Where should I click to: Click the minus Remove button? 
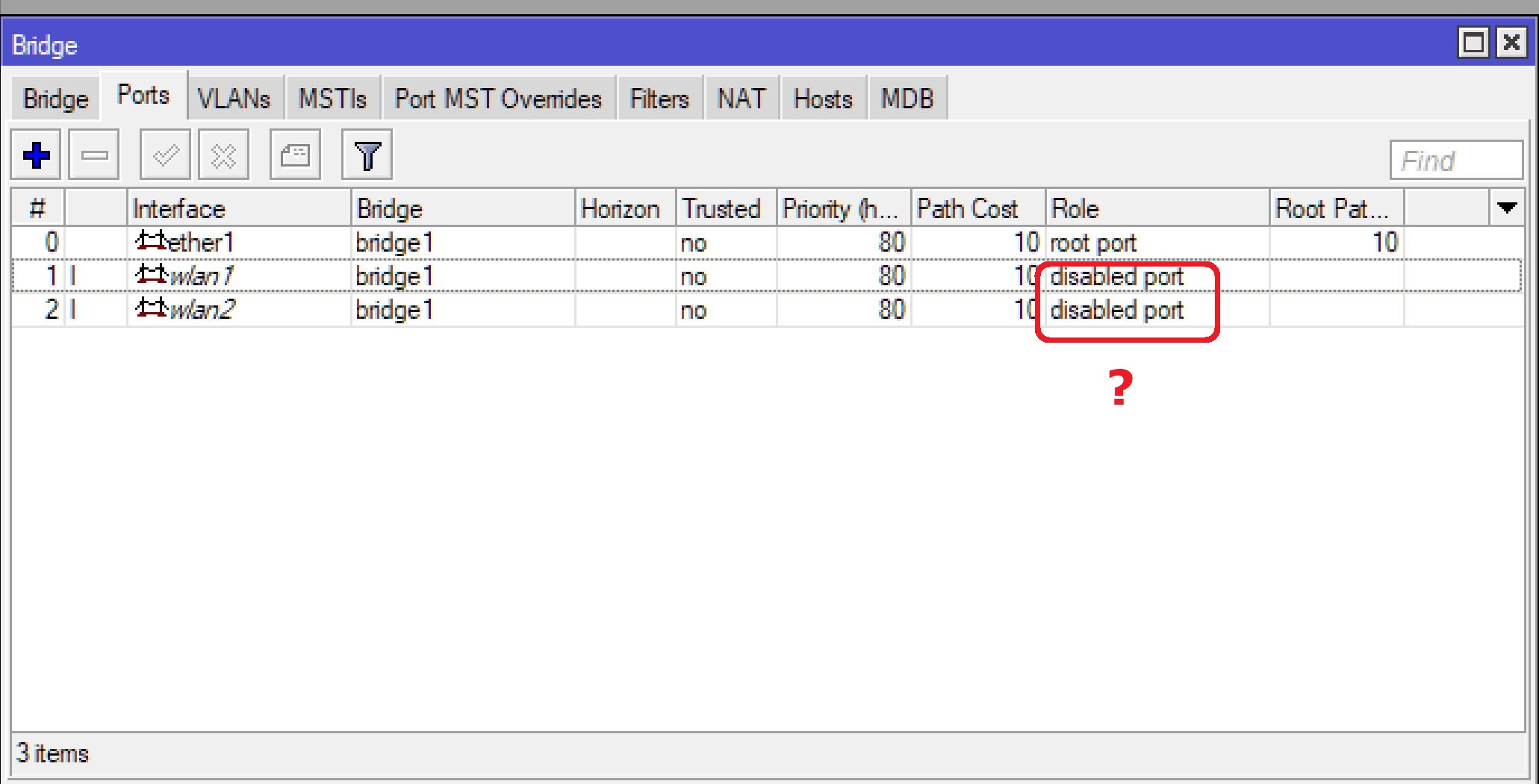(94, 155)
